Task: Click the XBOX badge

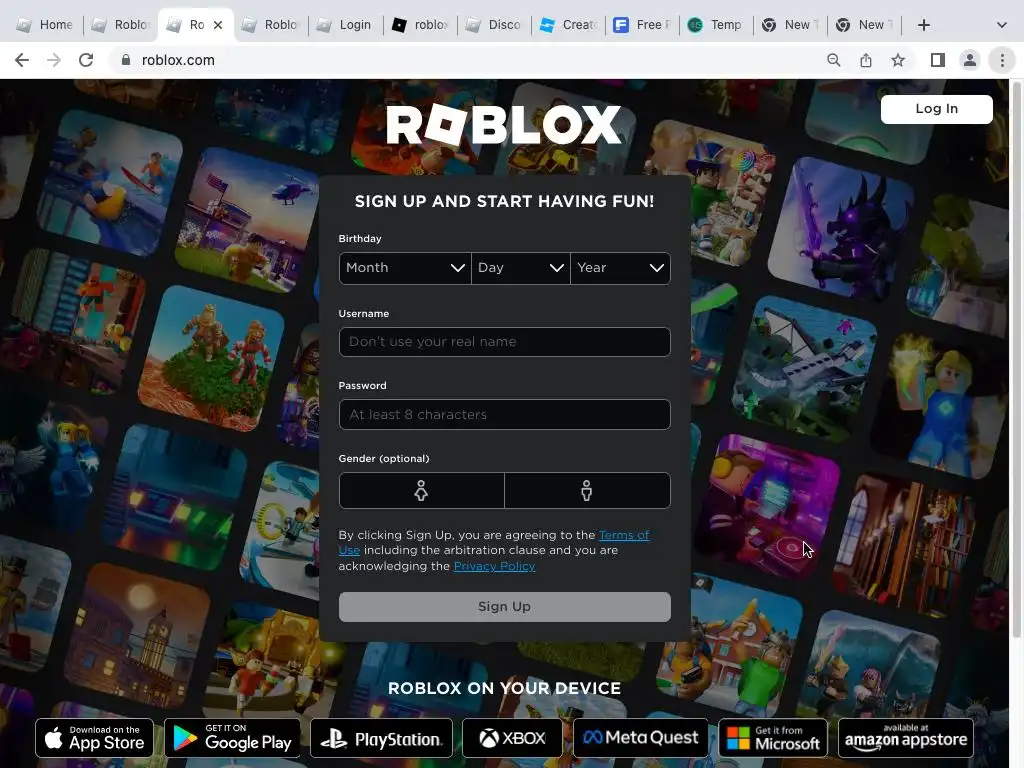Action: [512, 738]
